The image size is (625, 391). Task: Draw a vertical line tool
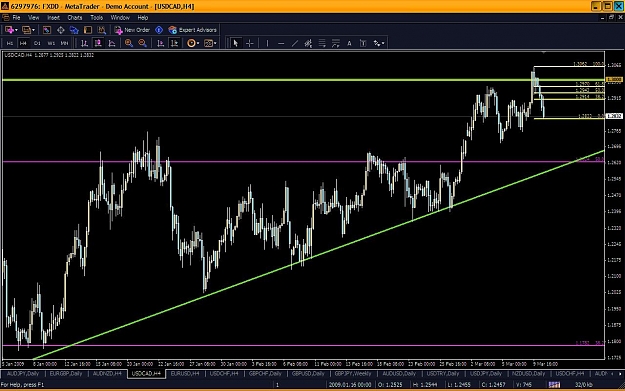click(267, 43)
